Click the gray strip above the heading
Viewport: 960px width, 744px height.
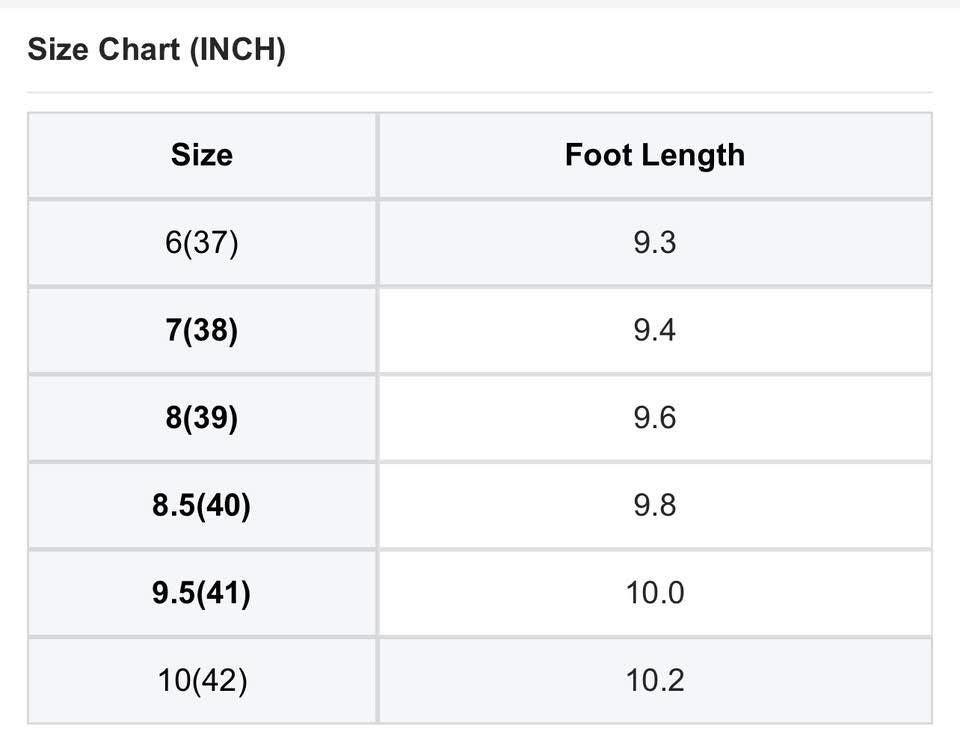tap(480, 4)
